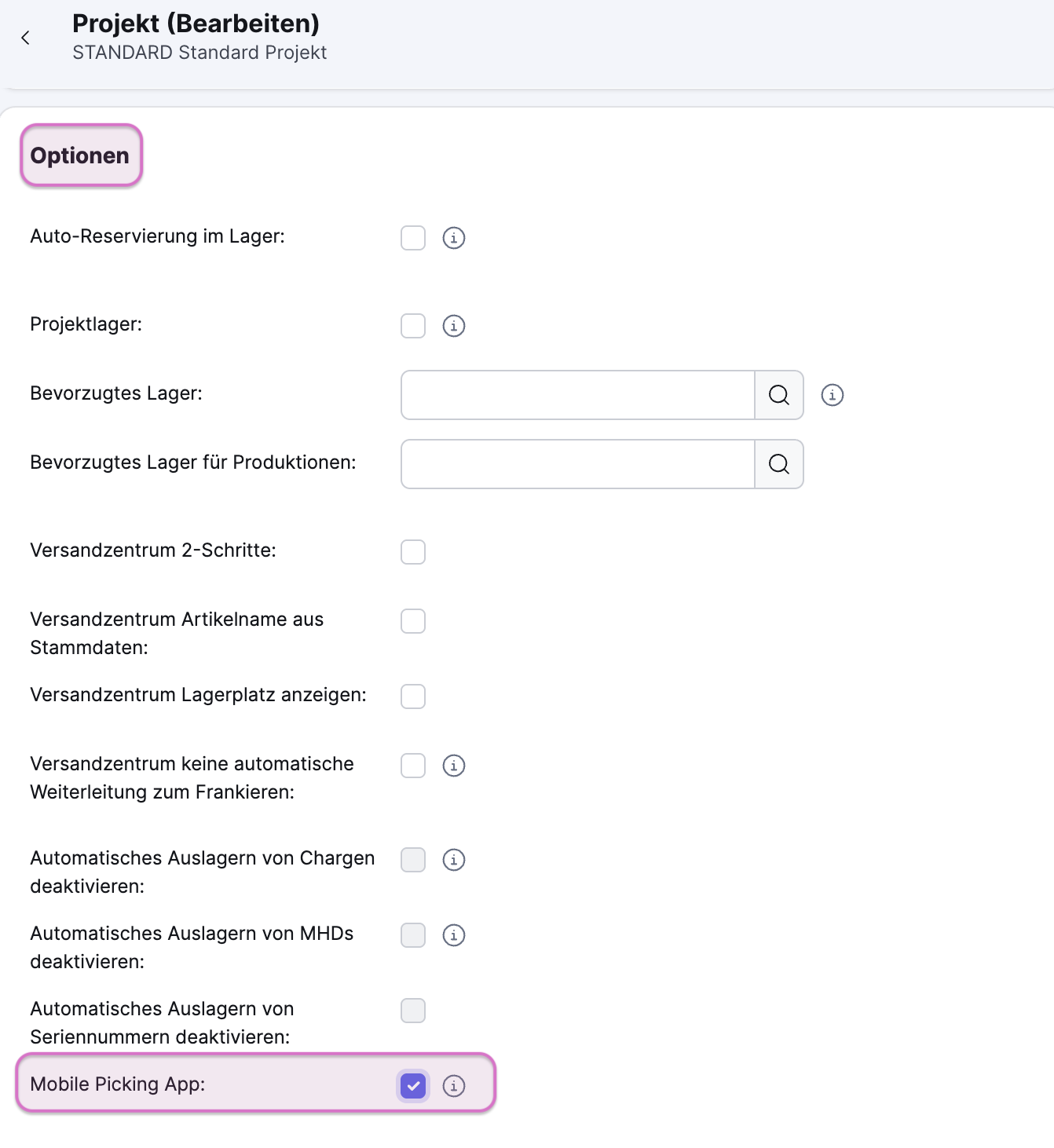The width and height of the screenshot is (1054, 1148).
Task: Open search lookup for Bevorzugtes Lager
Action: tap(778, 395)
